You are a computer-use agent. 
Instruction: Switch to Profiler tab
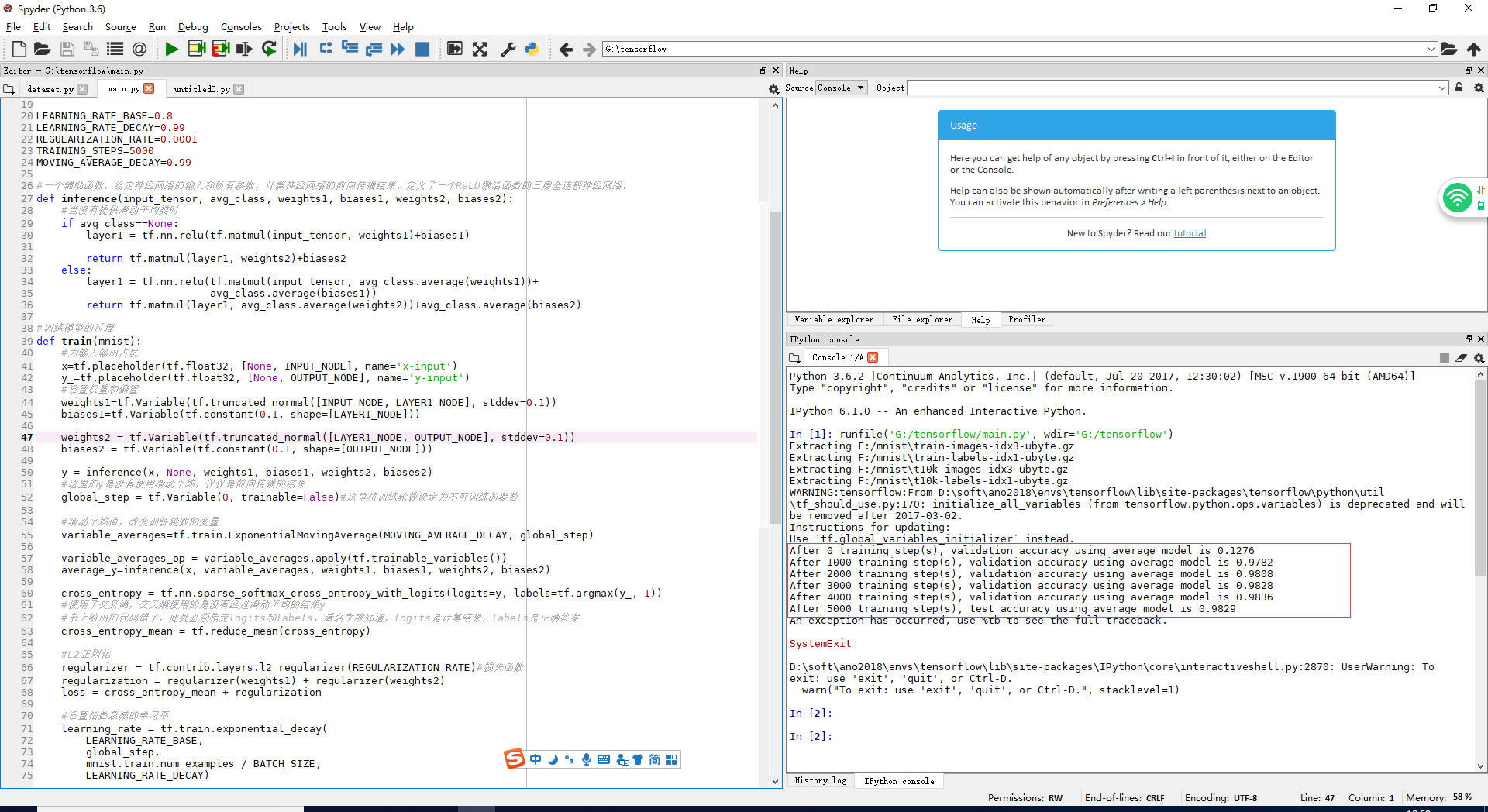[x=1027, y=319]
